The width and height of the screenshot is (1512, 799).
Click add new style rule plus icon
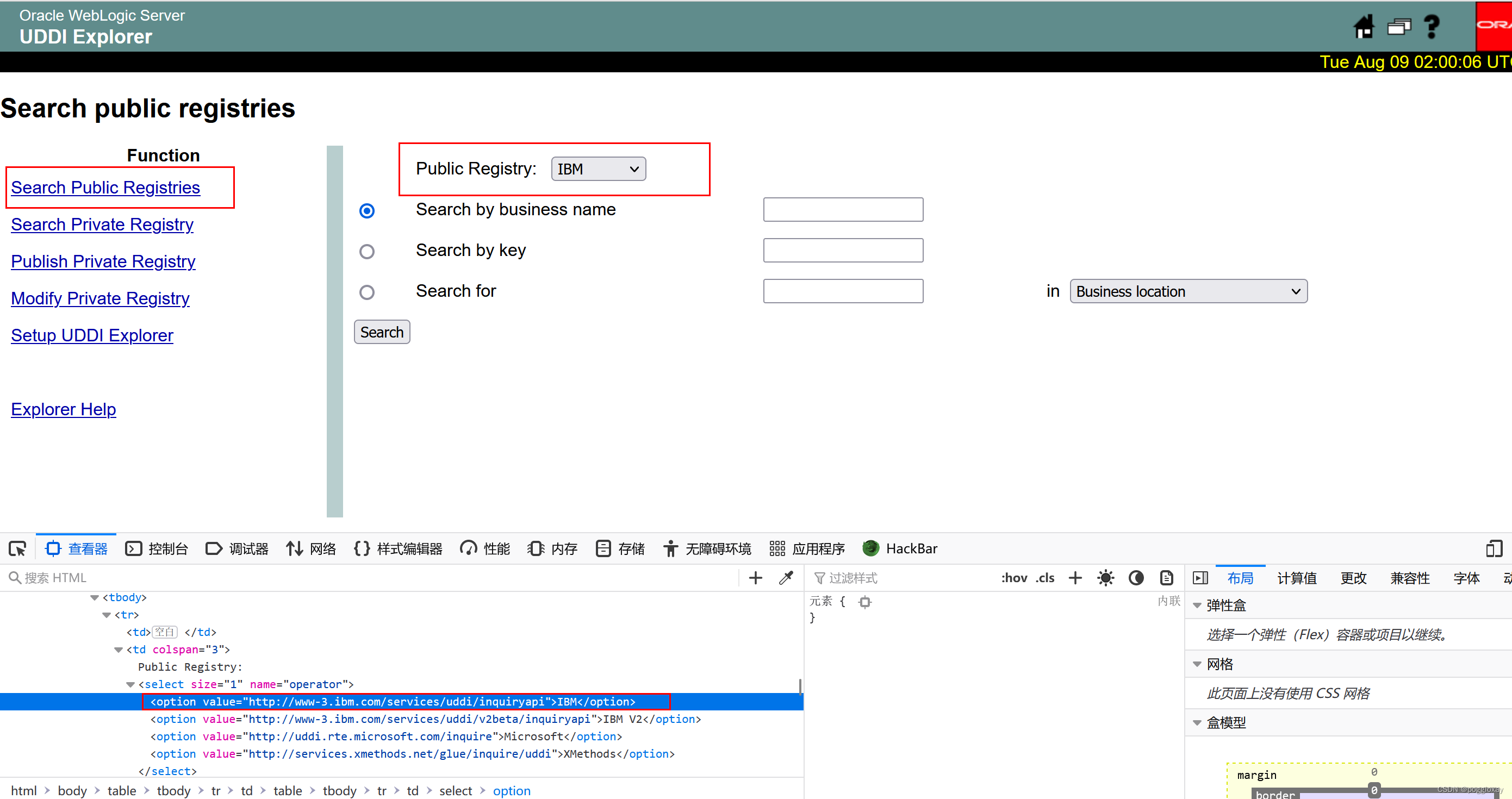click(x=1075, y=578)
